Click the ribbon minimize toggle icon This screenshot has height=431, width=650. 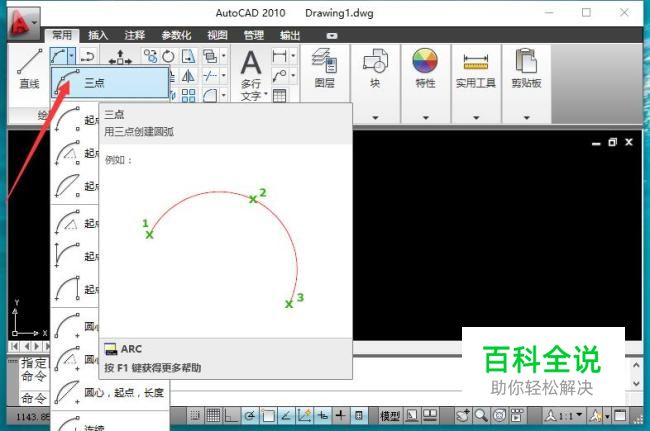[x=332, y=36]
